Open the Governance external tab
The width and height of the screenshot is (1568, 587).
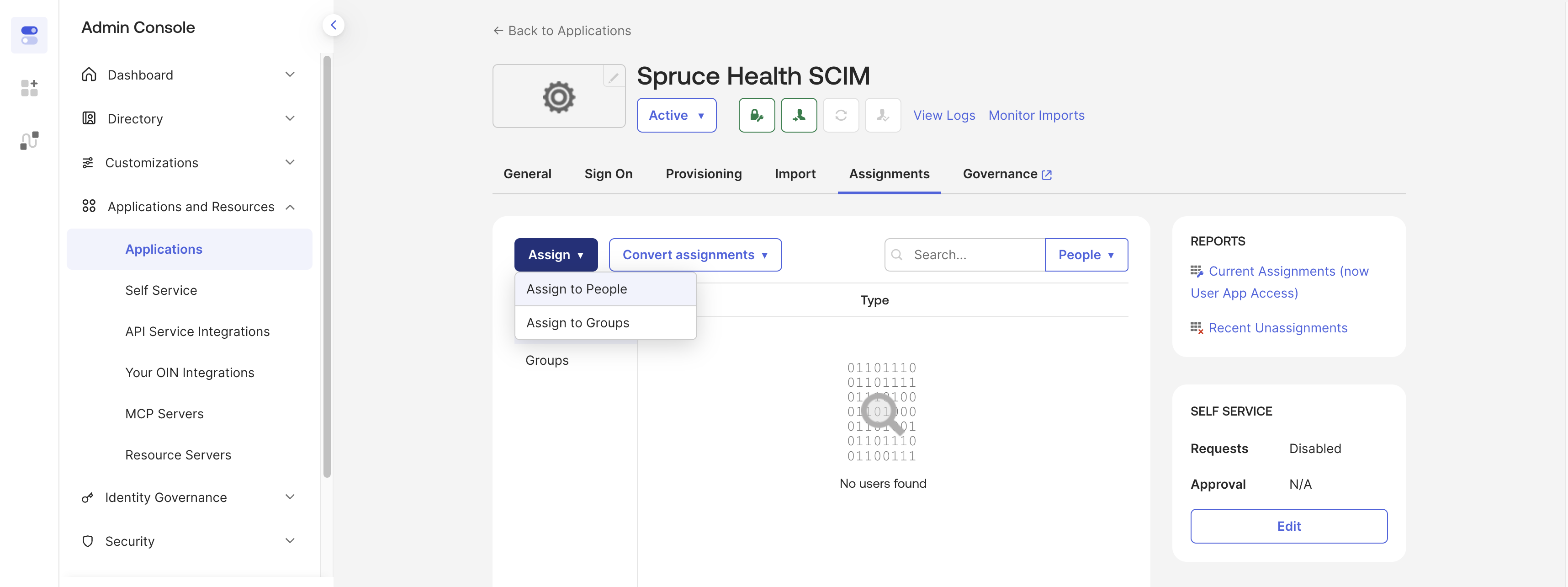(x=1007, y=174)
